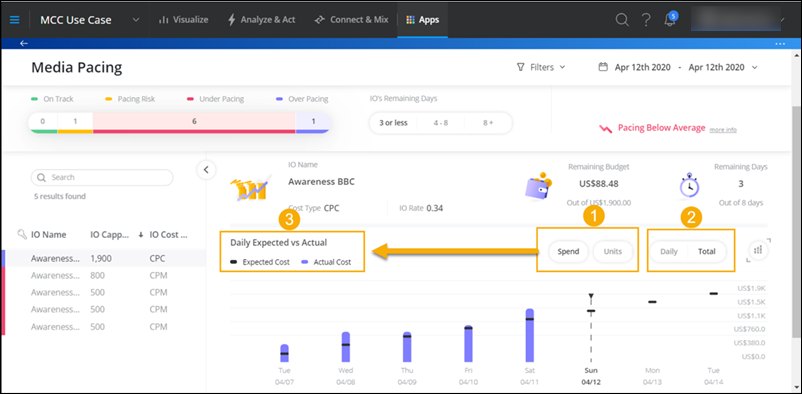Screen dimensions: 802x394
Task: Collapse the IO list side panel
Action: [206, 169]
